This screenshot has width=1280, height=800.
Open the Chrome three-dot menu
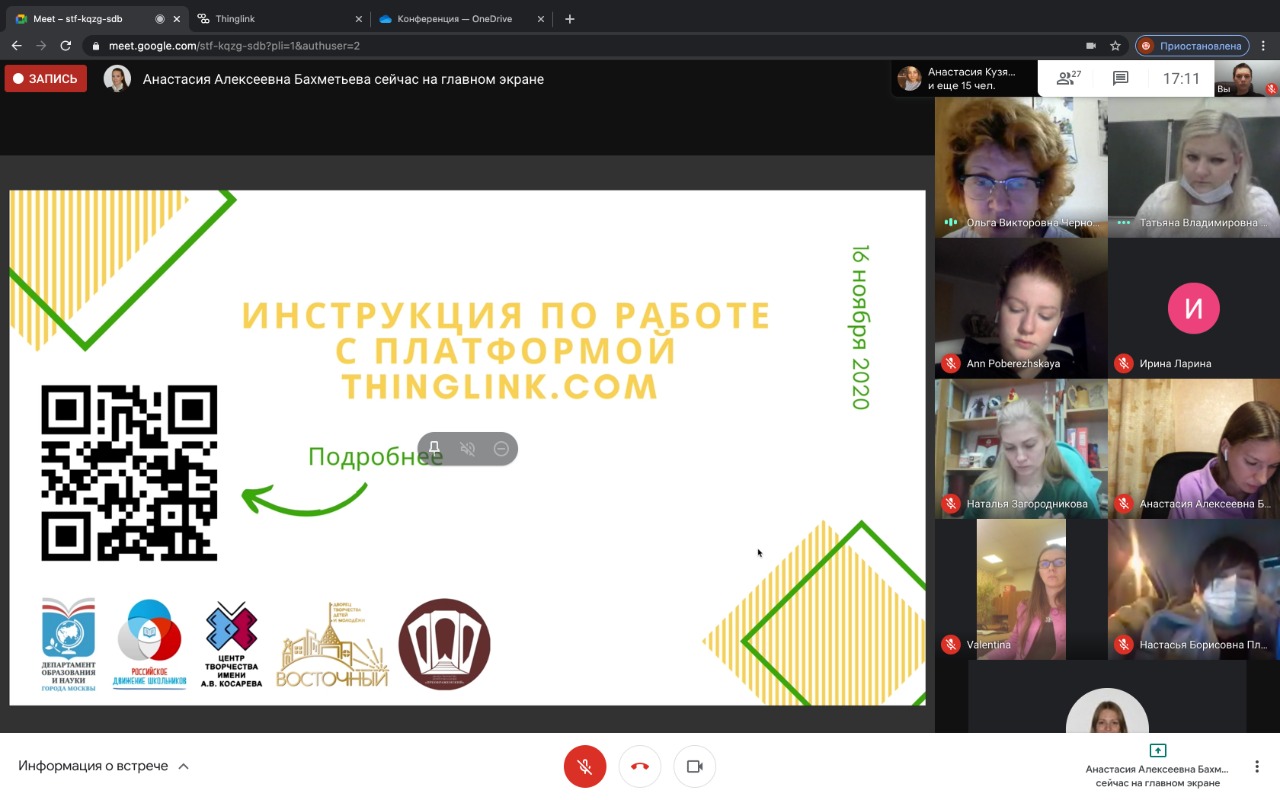[1263, 45]
